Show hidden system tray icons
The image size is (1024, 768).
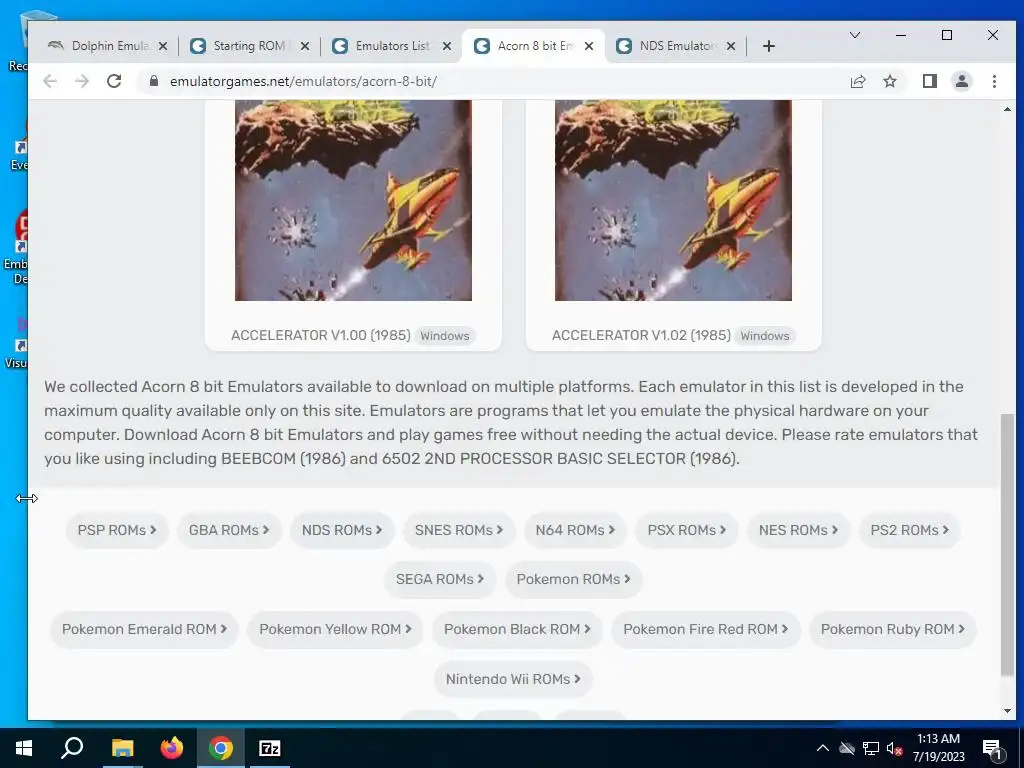point(823,748)
